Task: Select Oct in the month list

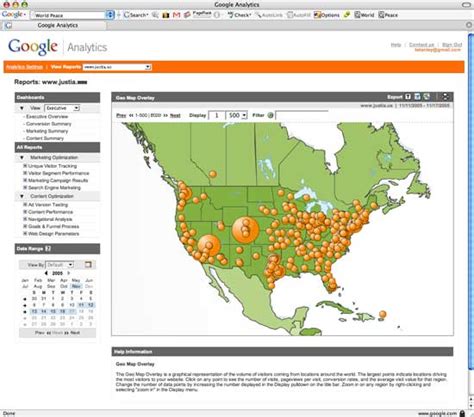Action: coord(64,286)
